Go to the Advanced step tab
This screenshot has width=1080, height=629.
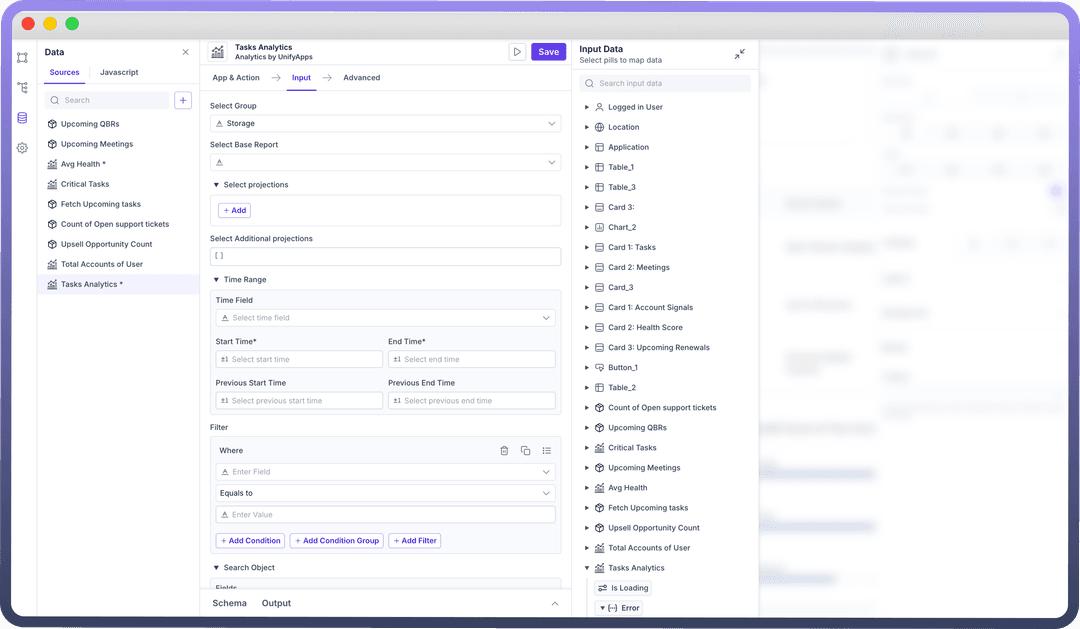[x=361, y=78]
